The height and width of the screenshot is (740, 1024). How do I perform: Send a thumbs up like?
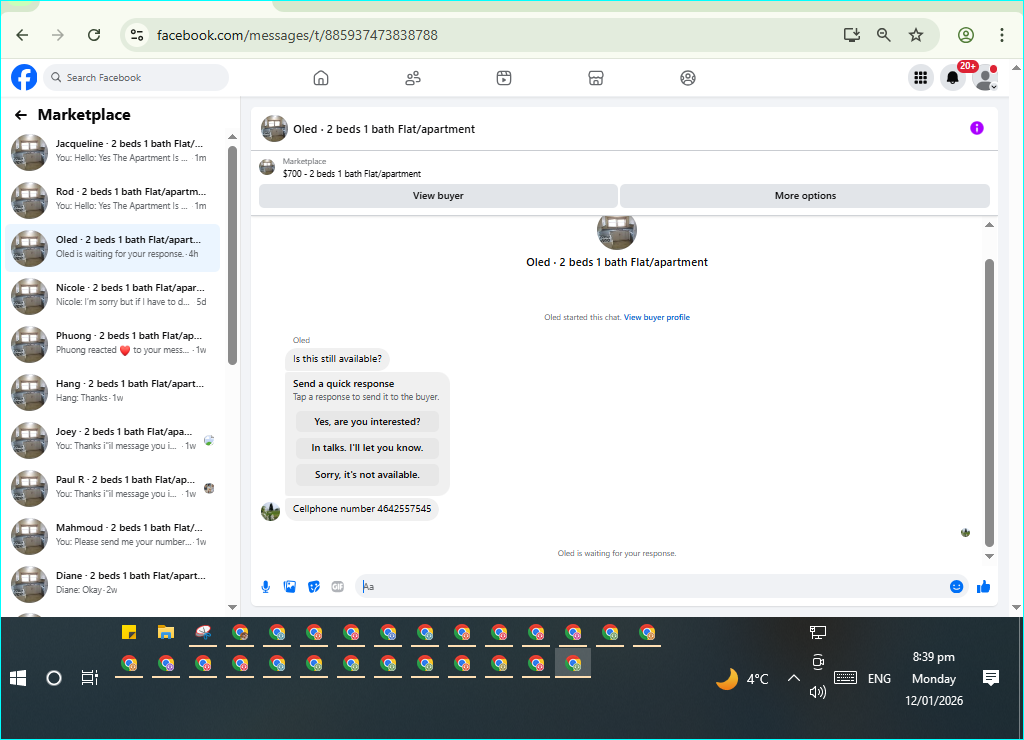pyautogui.click(x=984, y=587)
